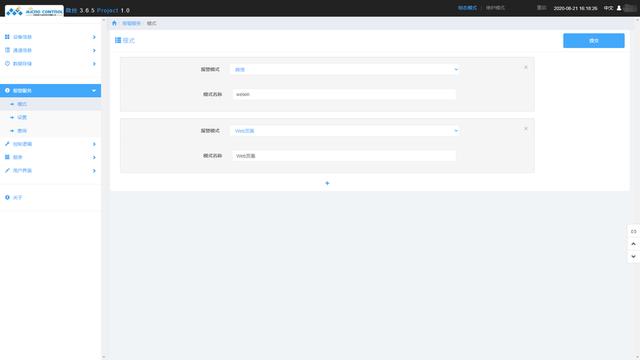Viewport: 640px width, 360px height.
Task: Click the pencil icon in the sidebar menu
Action: pos(7,170)
